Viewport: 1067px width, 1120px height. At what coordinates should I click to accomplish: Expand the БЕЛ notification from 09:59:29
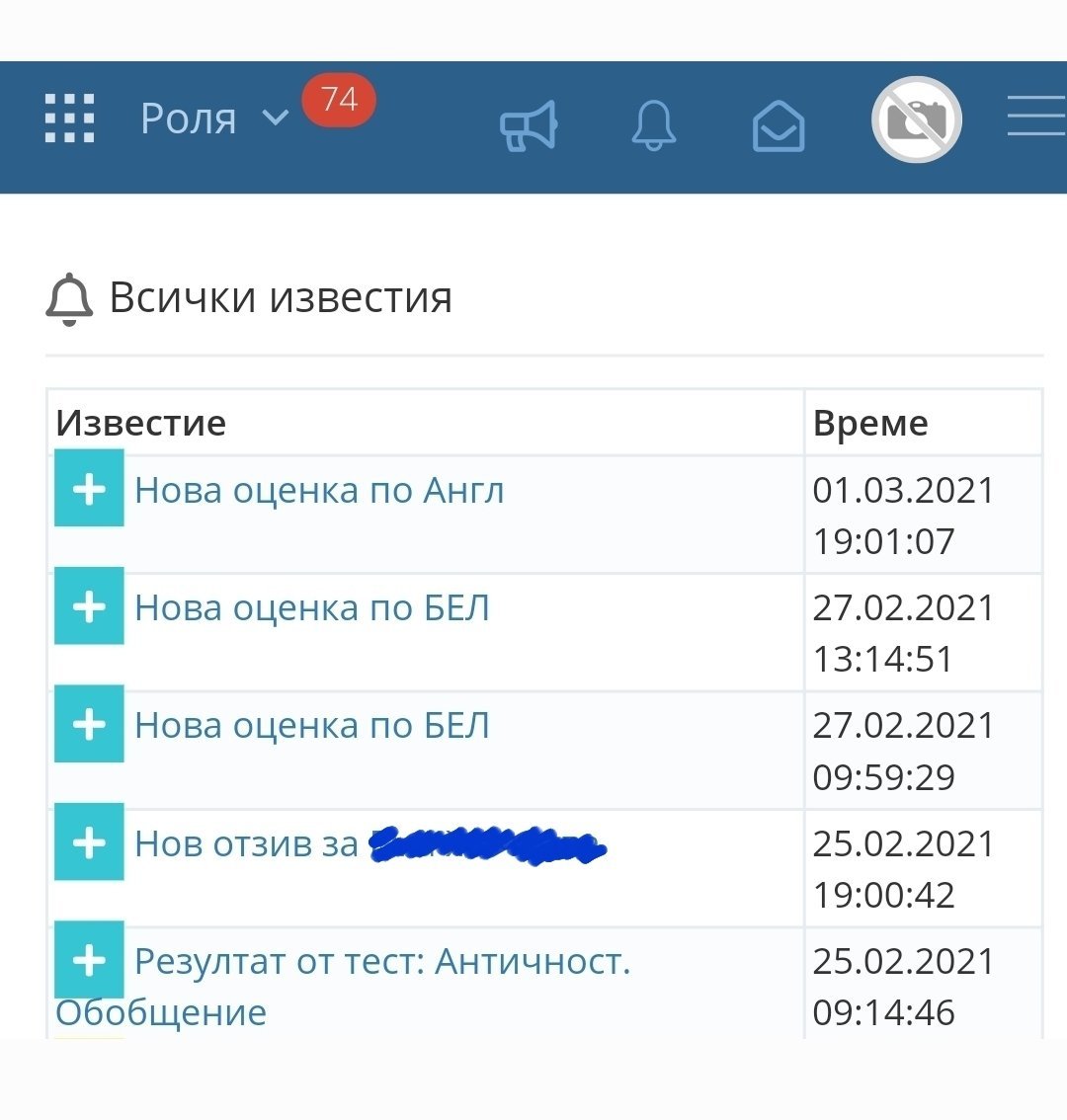click(x=89, y=723)
